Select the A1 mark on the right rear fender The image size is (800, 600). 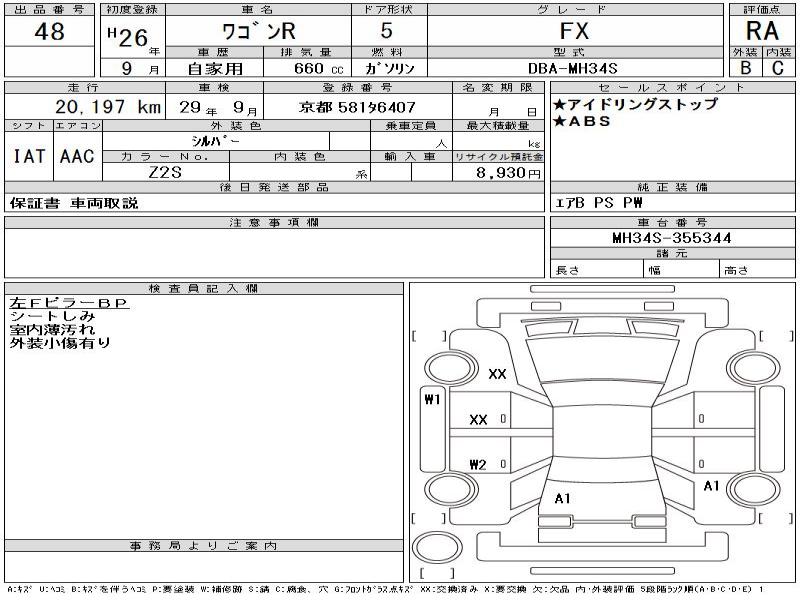[711, 486]
